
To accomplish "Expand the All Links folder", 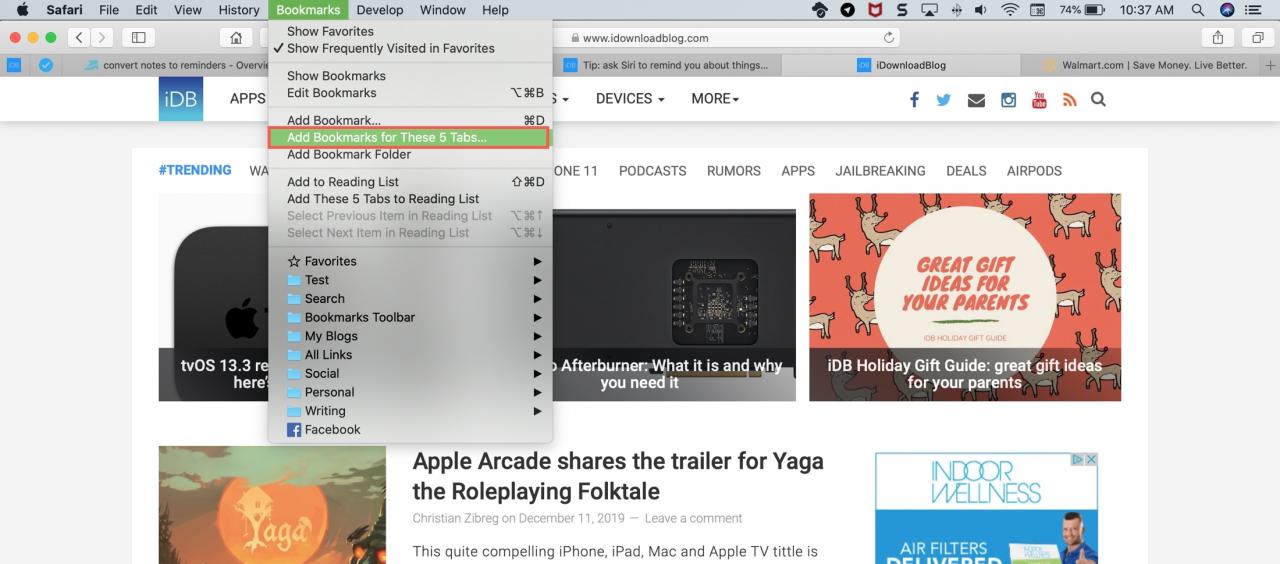I will click(410, 354).
